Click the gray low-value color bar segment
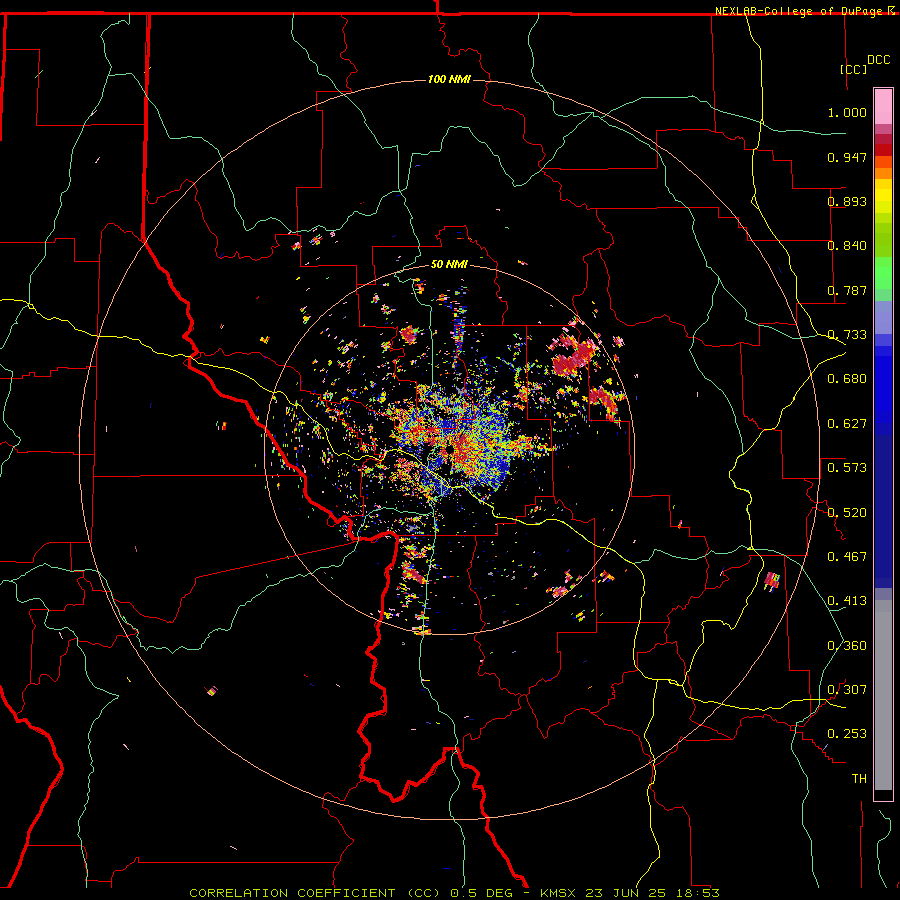The width and height of the screenshot is (900, 900). click(x=883, y=695)
